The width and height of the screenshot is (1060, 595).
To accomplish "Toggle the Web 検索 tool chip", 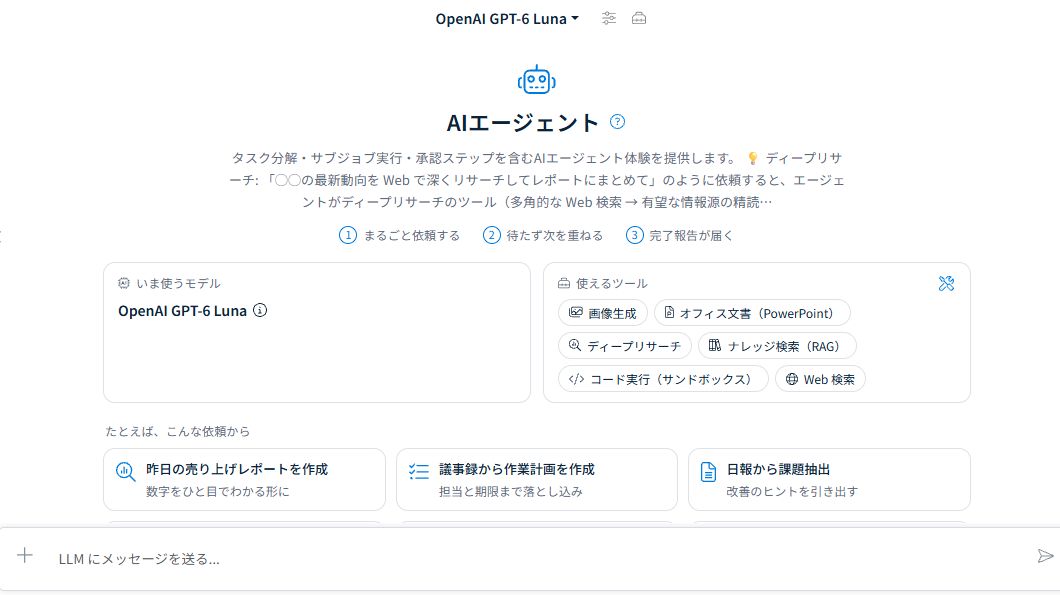I will click(820, 379).
